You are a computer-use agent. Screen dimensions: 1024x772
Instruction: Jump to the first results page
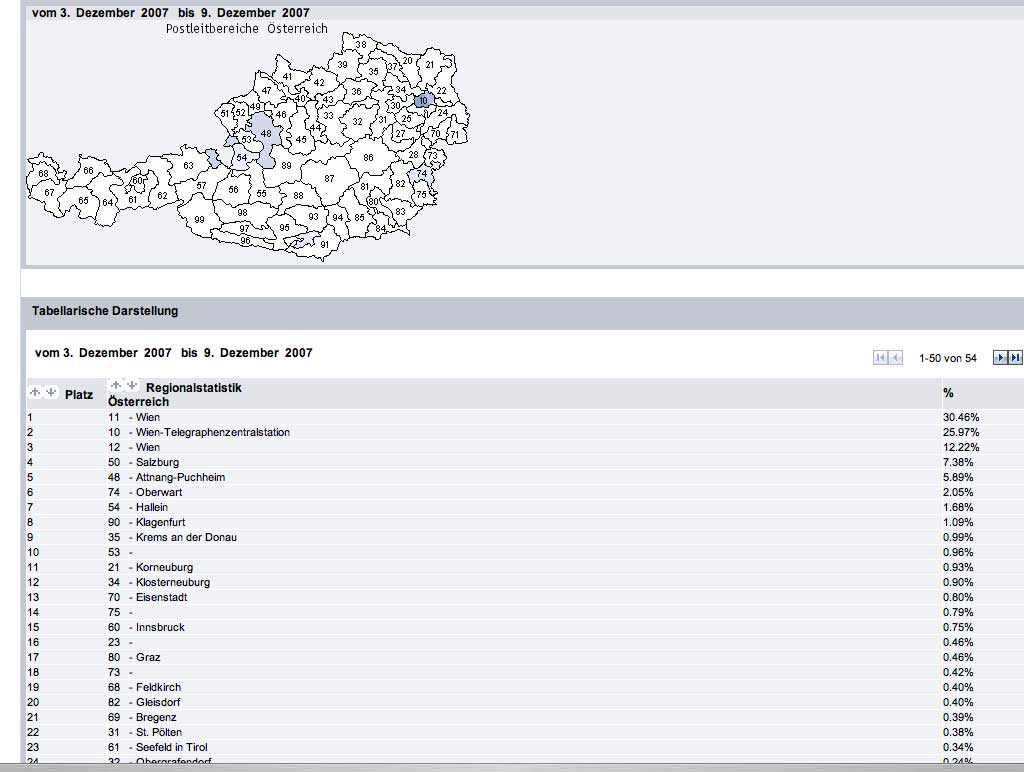click(x=880, y=358)
